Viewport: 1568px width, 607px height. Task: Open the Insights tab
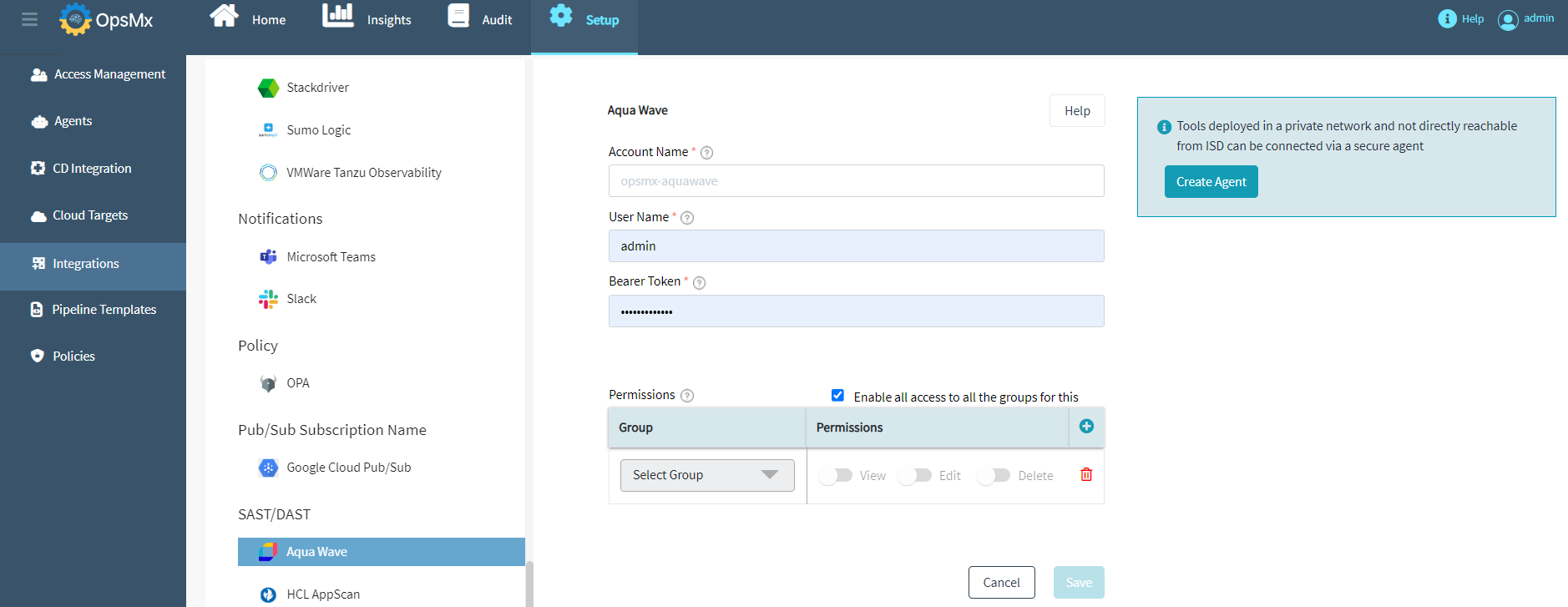point(367,19)
